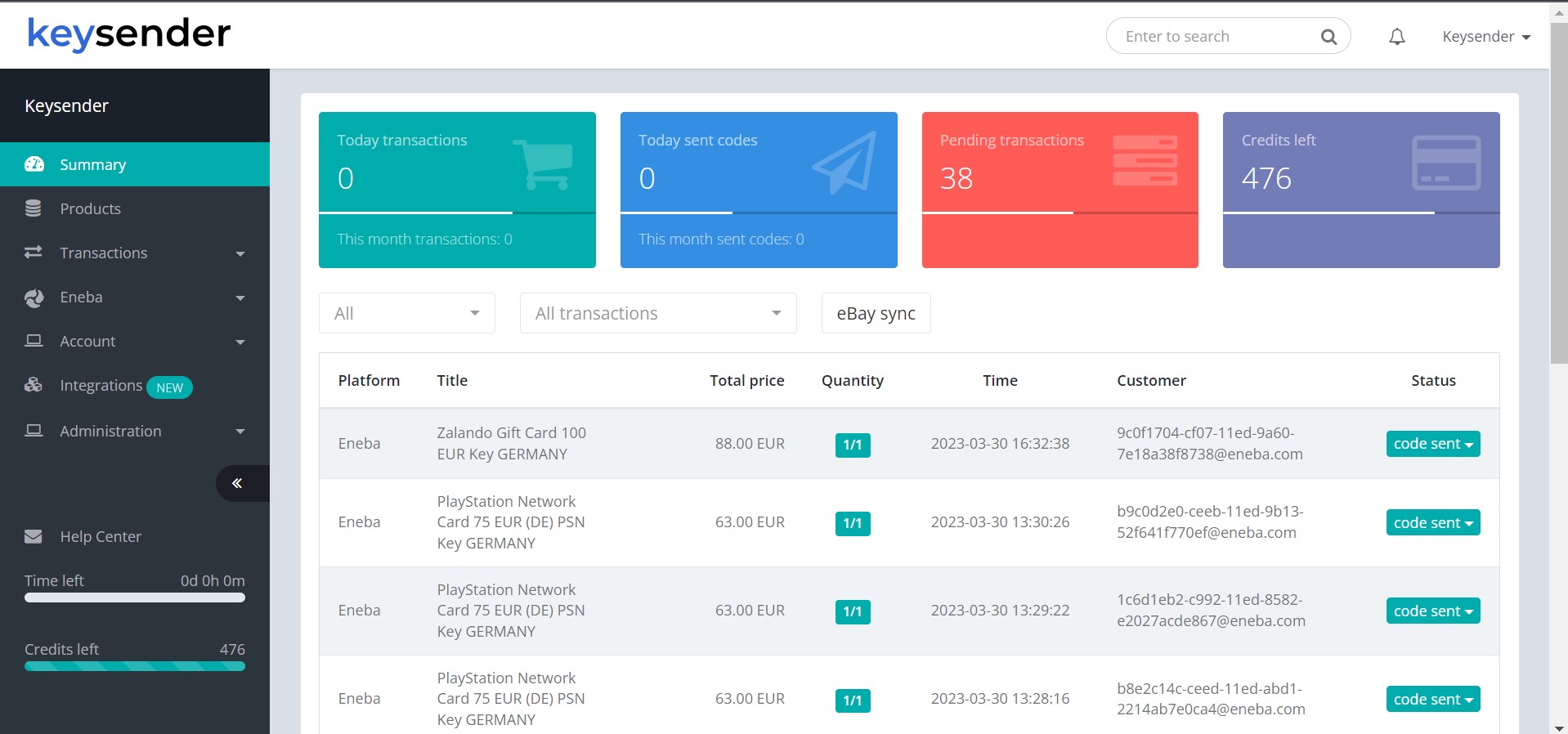Open Administration menu item

(x=135, y=431)
